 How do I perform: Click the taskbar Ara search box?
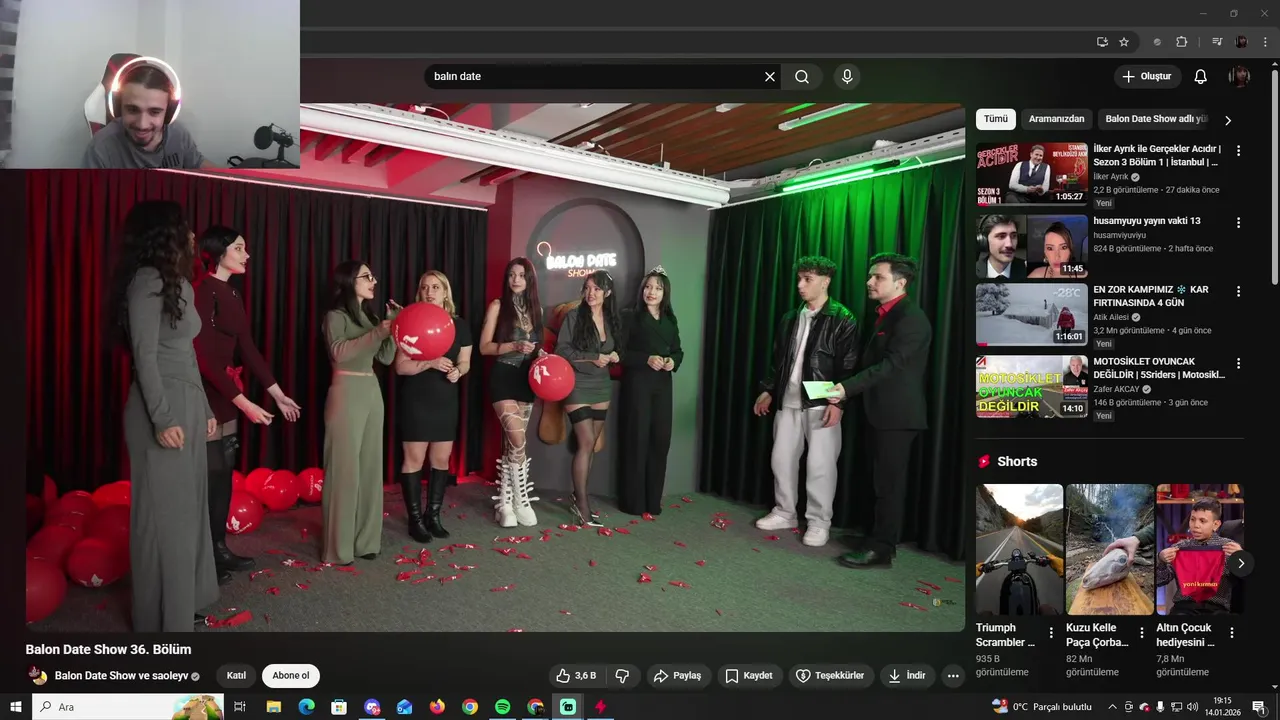coord(128,707)
